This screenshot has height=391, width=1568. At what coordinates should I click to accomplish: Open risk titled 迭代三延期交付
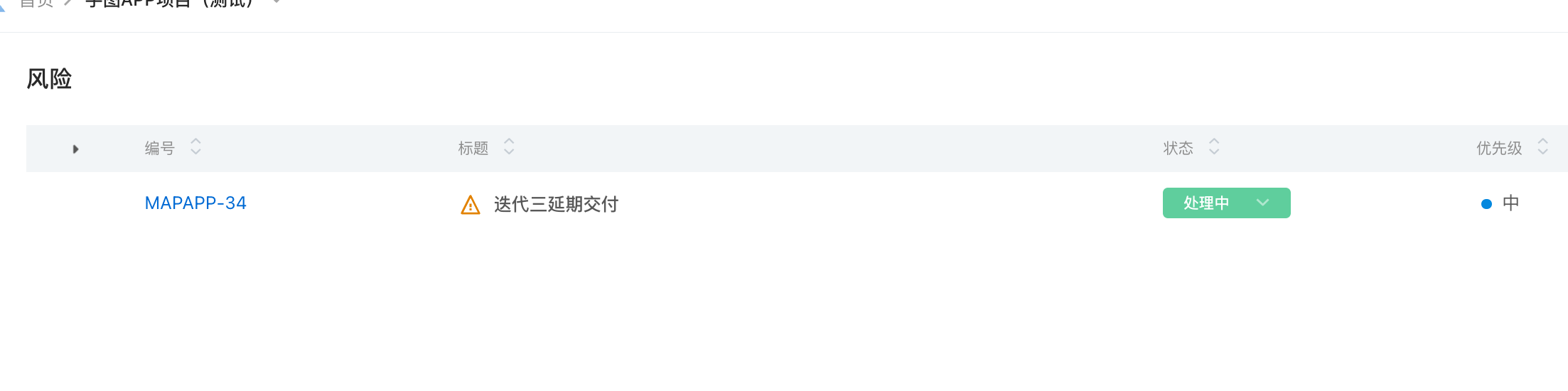tap(556, 205)
